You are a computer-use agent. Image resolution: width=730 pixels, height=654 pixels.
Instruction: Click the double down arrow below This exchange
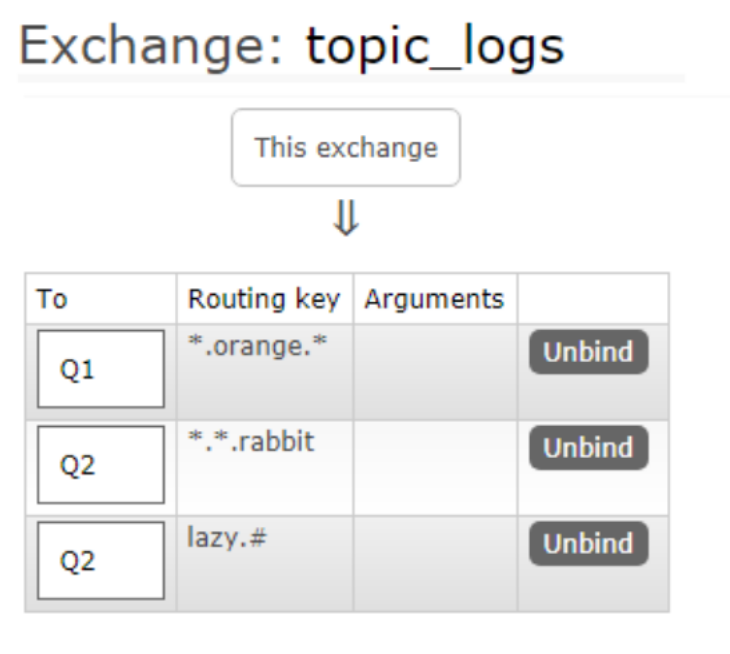345,219
